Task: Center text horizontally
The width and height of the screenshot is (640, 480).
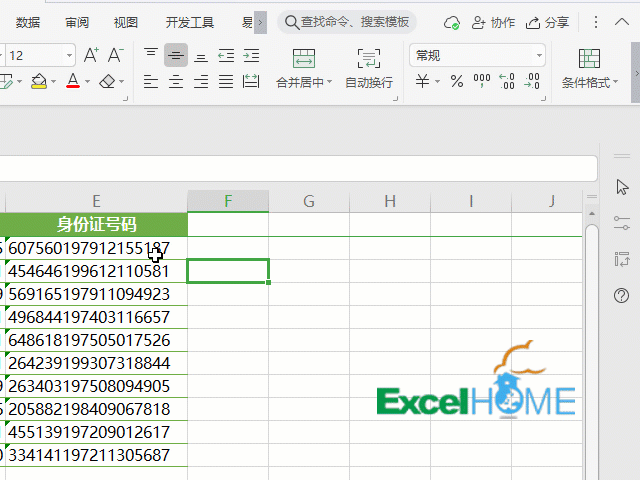Action: (176, 82)
